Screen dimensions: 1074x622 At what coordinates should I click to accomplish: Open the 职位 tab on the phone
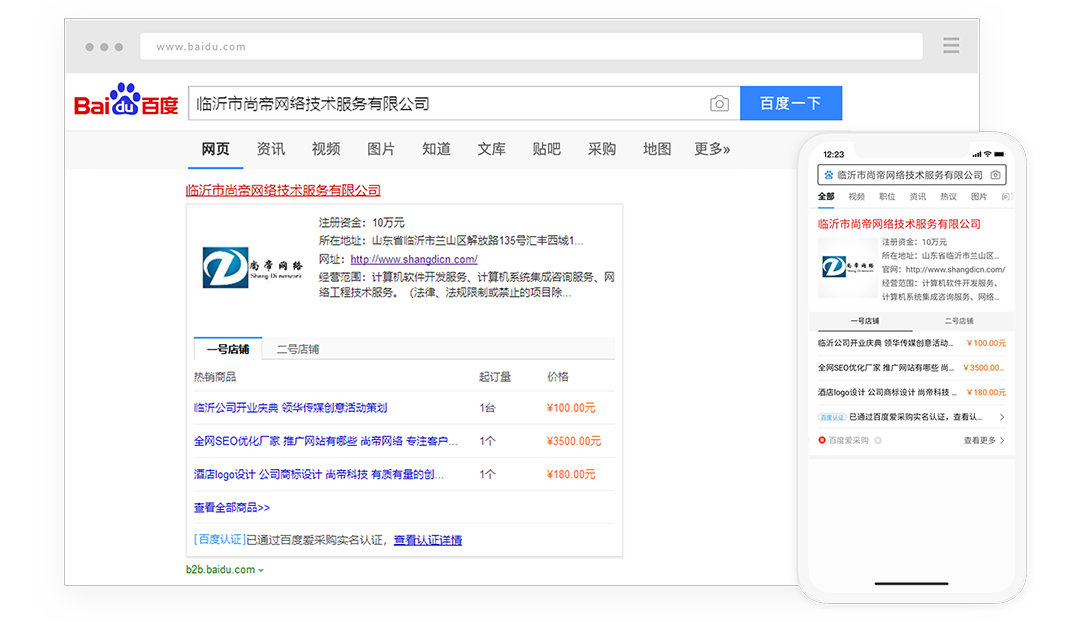coord(887,197)
